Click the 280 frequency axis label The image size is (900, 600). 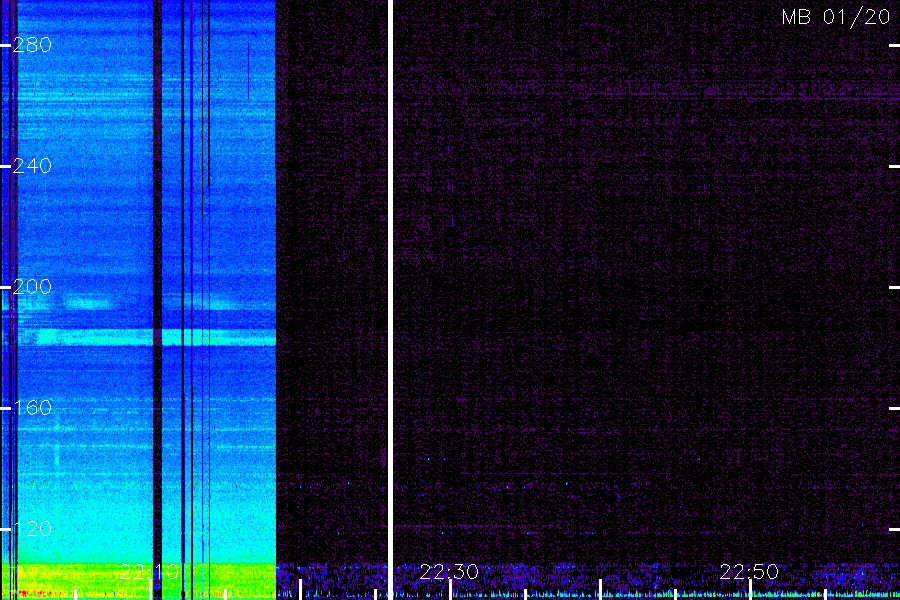(x=32, y=45)
